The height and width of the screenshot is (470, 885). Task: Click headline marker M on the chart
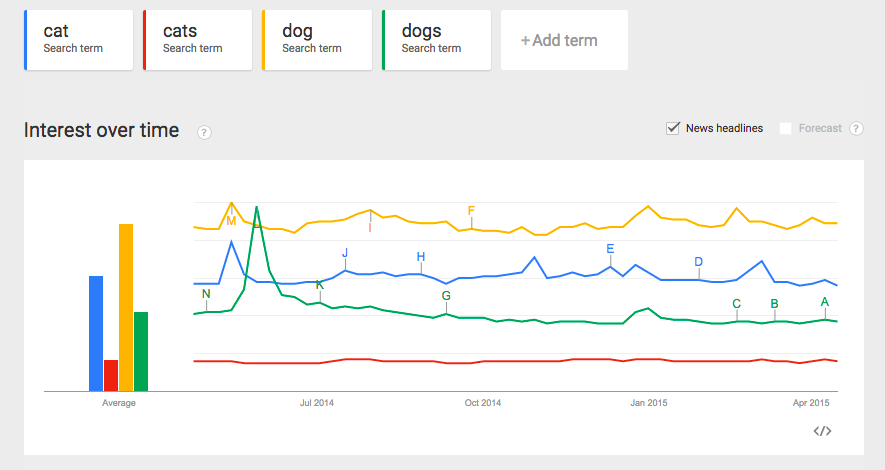coord(231,220)
